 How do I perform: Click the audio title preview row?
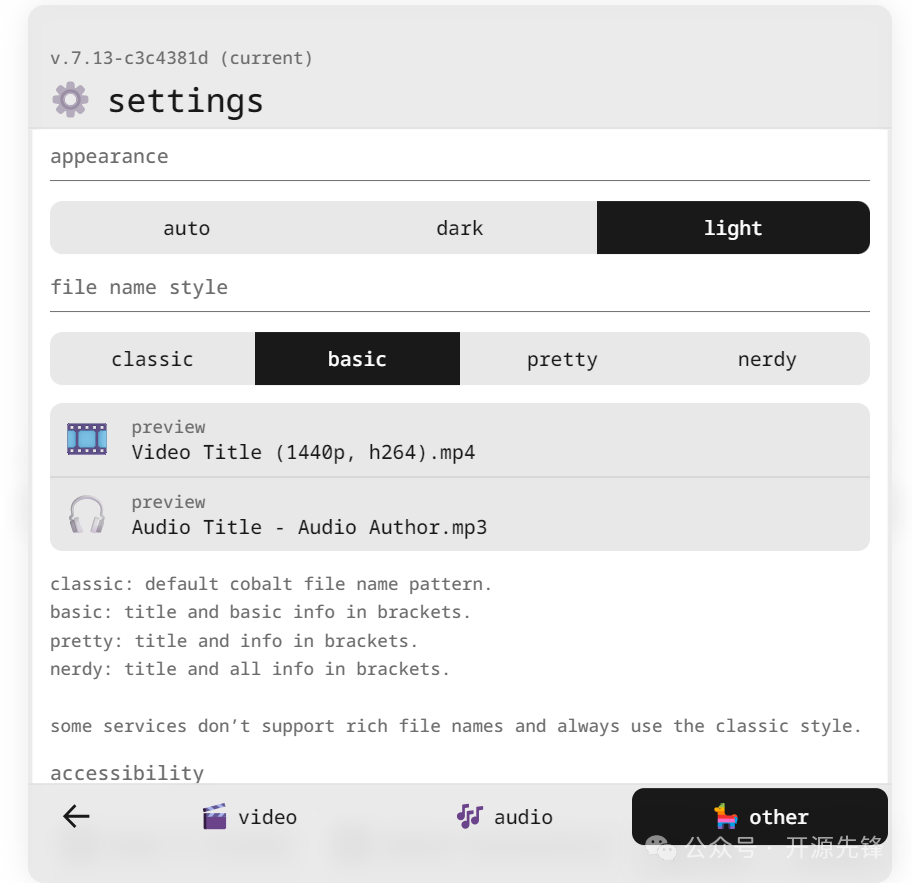tap(460, 515)
